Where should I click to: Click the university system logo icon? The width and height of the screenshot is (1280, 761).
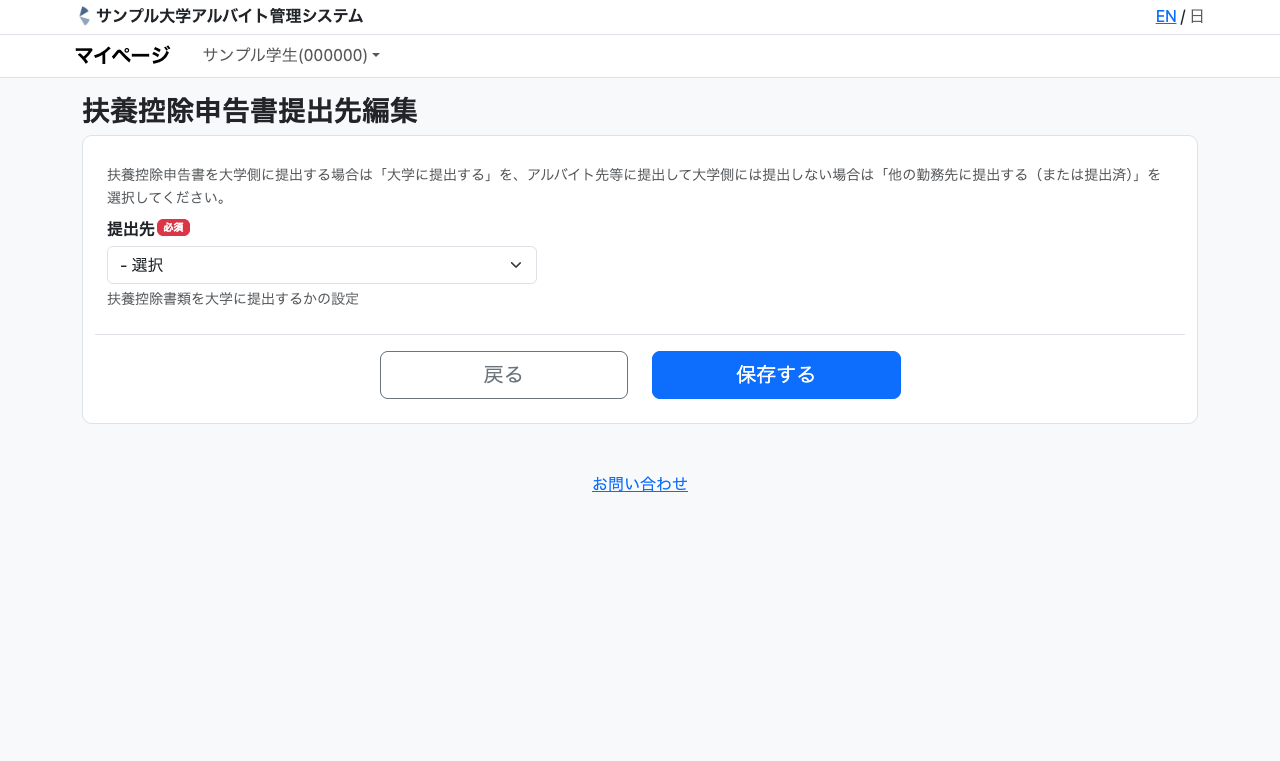coord(84,16)
